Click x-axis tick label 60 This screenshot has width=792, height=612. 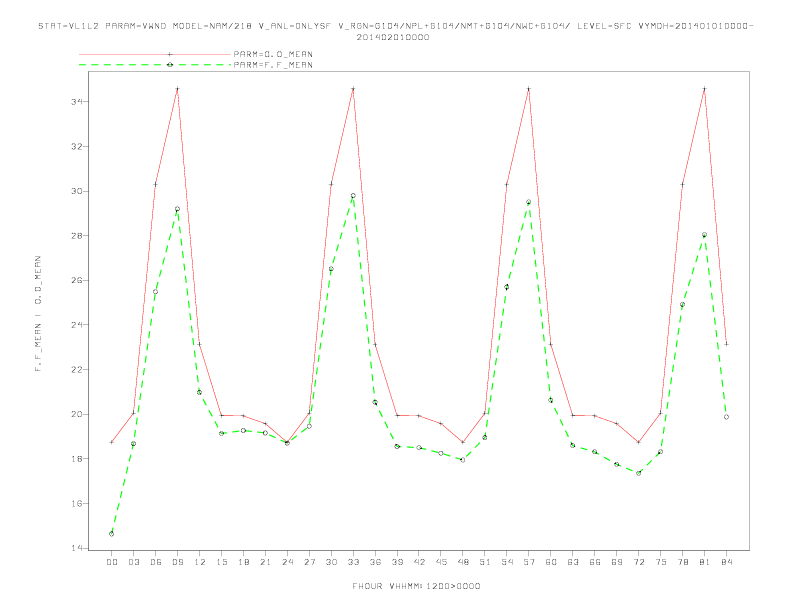[551, 562]
